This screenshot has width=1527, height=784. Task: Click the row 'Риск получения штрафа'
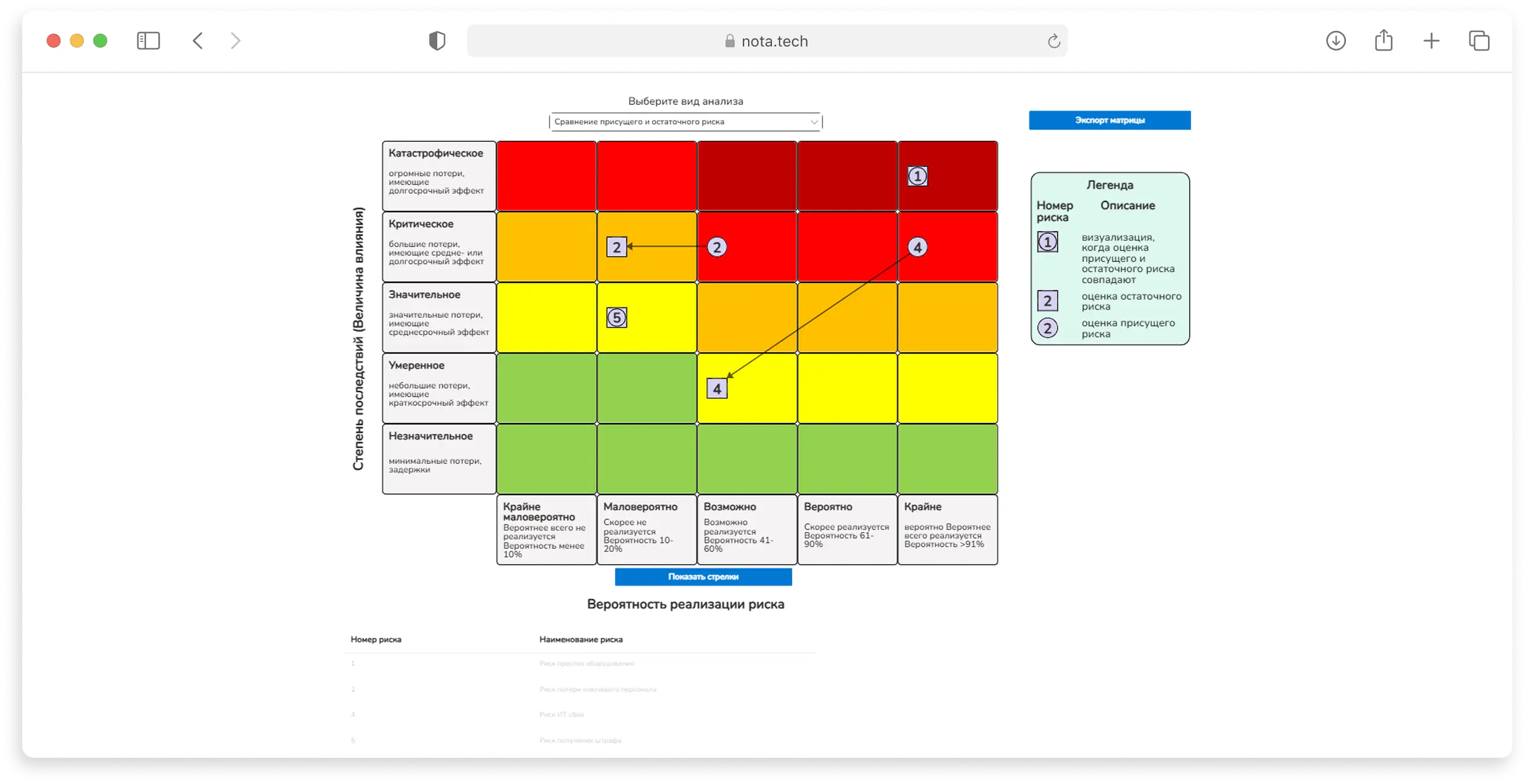580,740
